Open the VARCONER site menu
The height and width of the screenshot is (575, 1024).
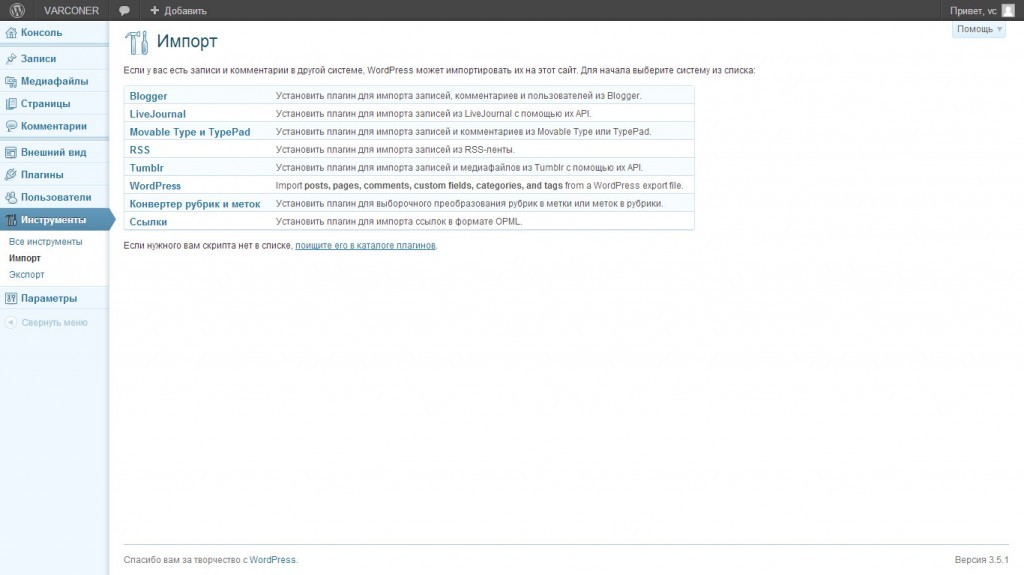(71, 10)
